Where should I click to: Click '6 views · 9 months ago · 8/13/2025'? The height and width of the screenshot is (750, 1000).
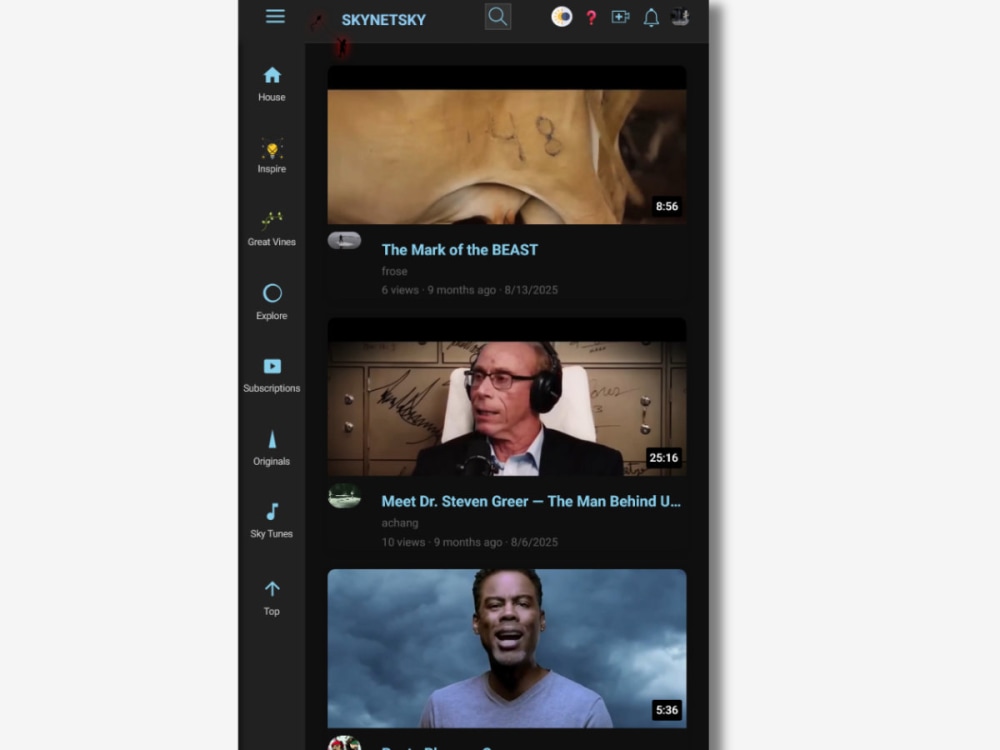tap(469, 290)
